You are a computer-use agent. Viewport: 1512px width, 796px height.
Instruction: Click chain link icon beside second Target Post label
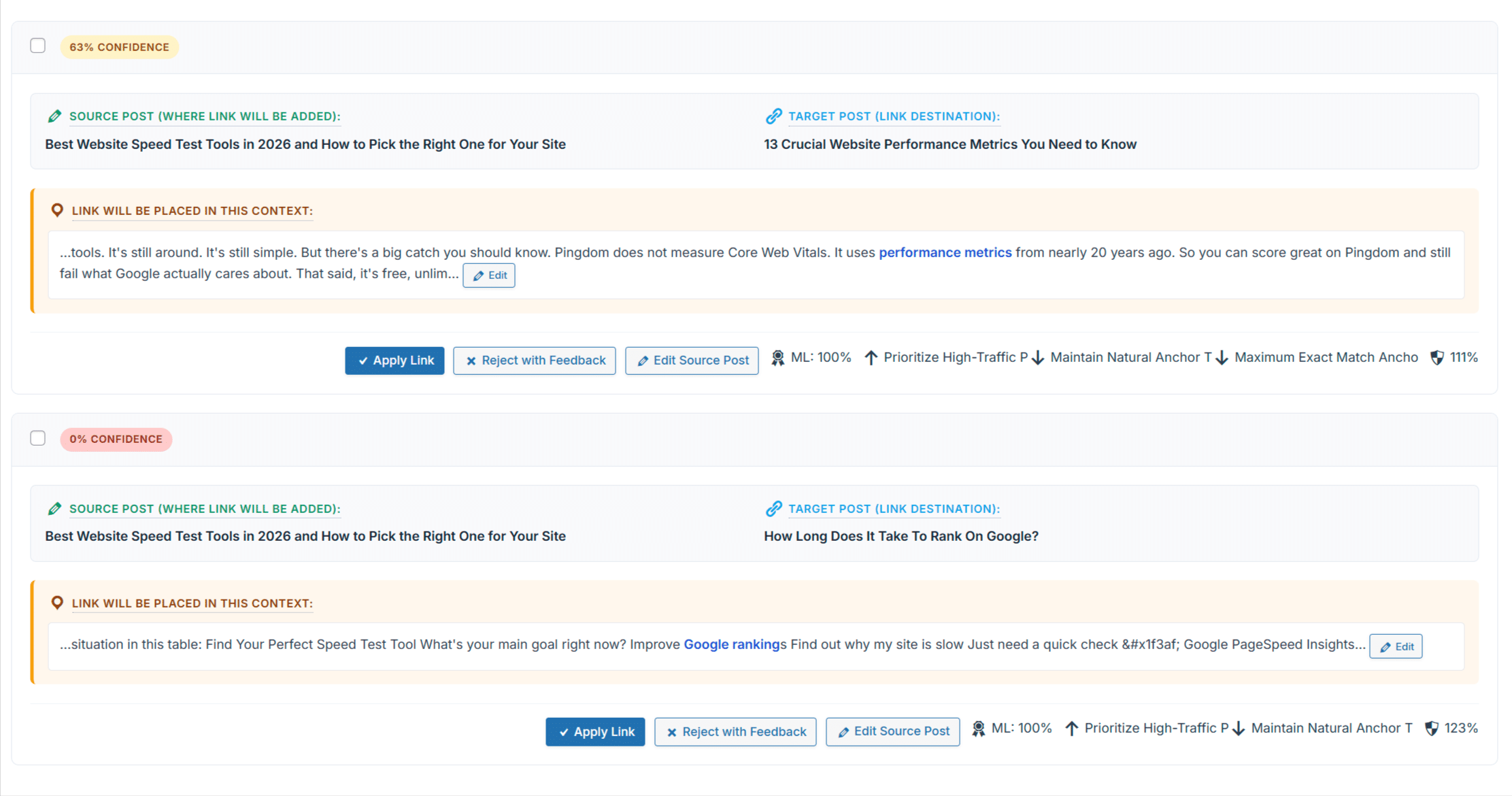pos(773,508)
